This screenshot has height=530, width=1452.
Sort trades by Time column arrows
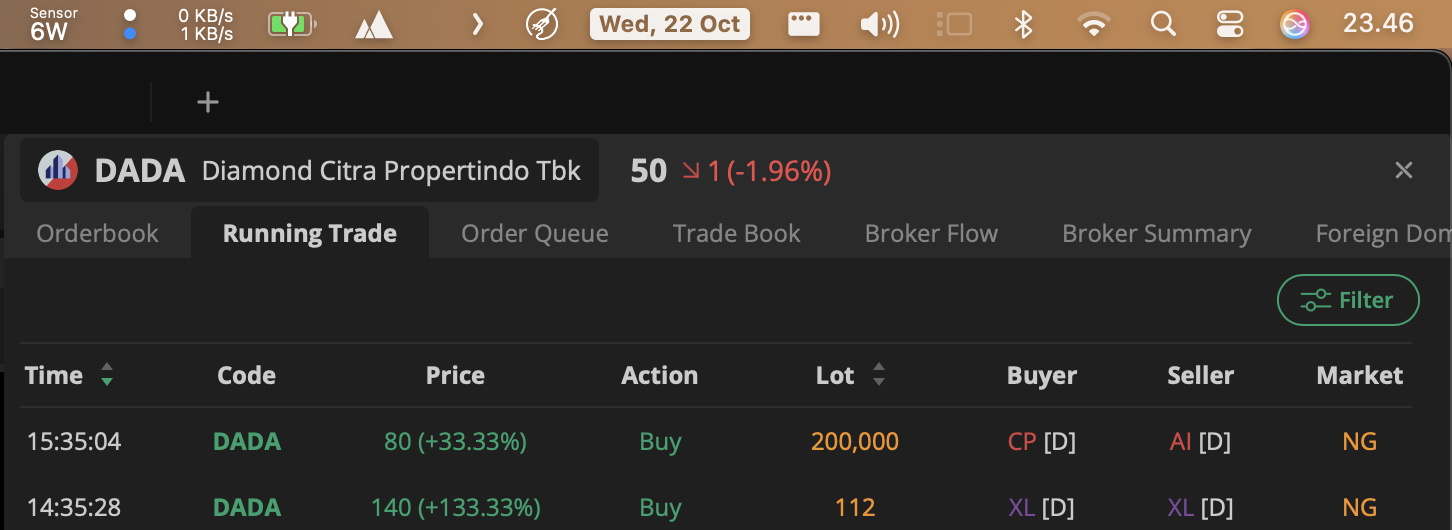[107, 376]
